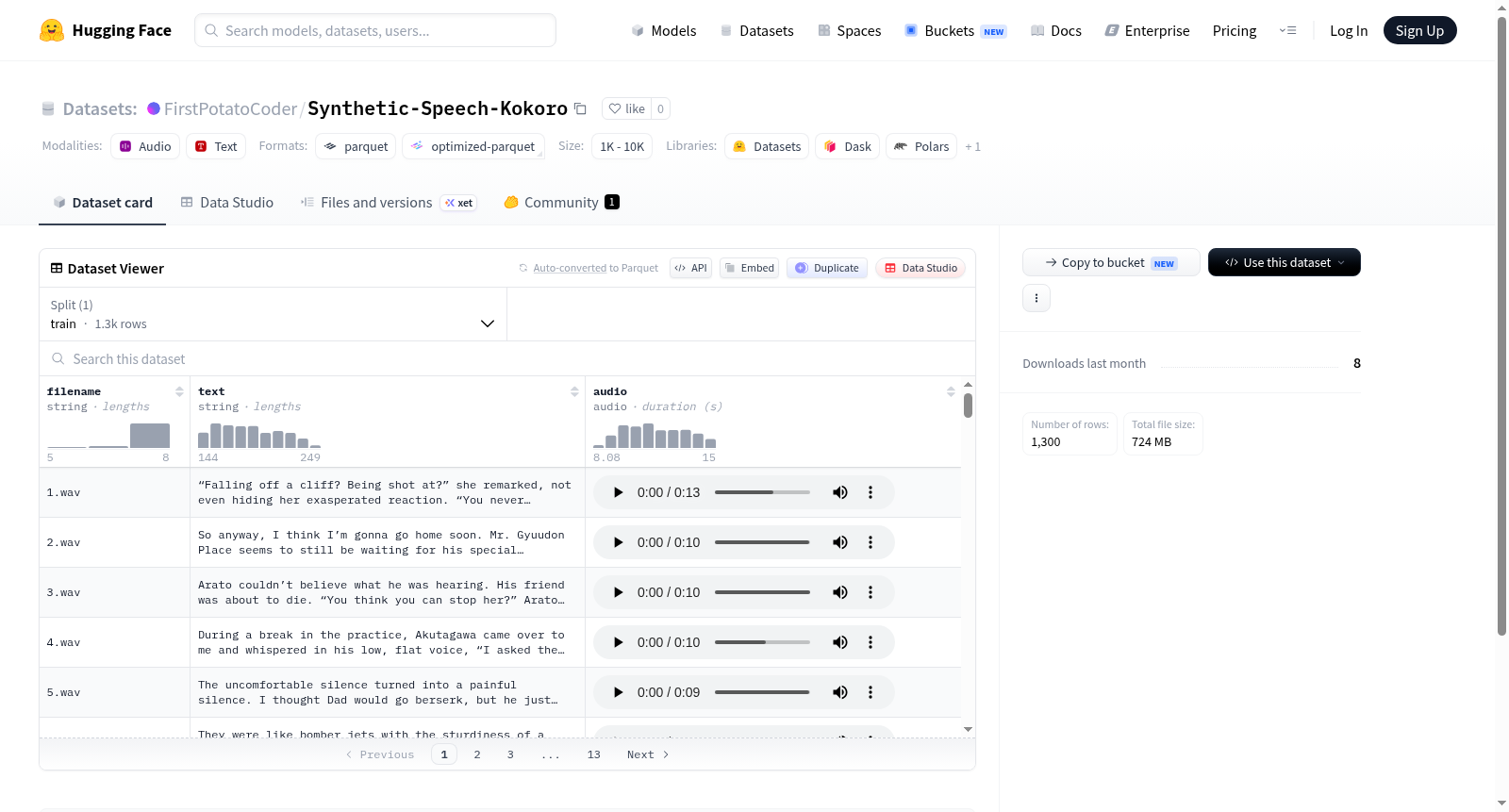The width and height of the screenshot is (1509, 812).
Task: Click the Search models, datasets, users field
Action: tap(375, 30)
